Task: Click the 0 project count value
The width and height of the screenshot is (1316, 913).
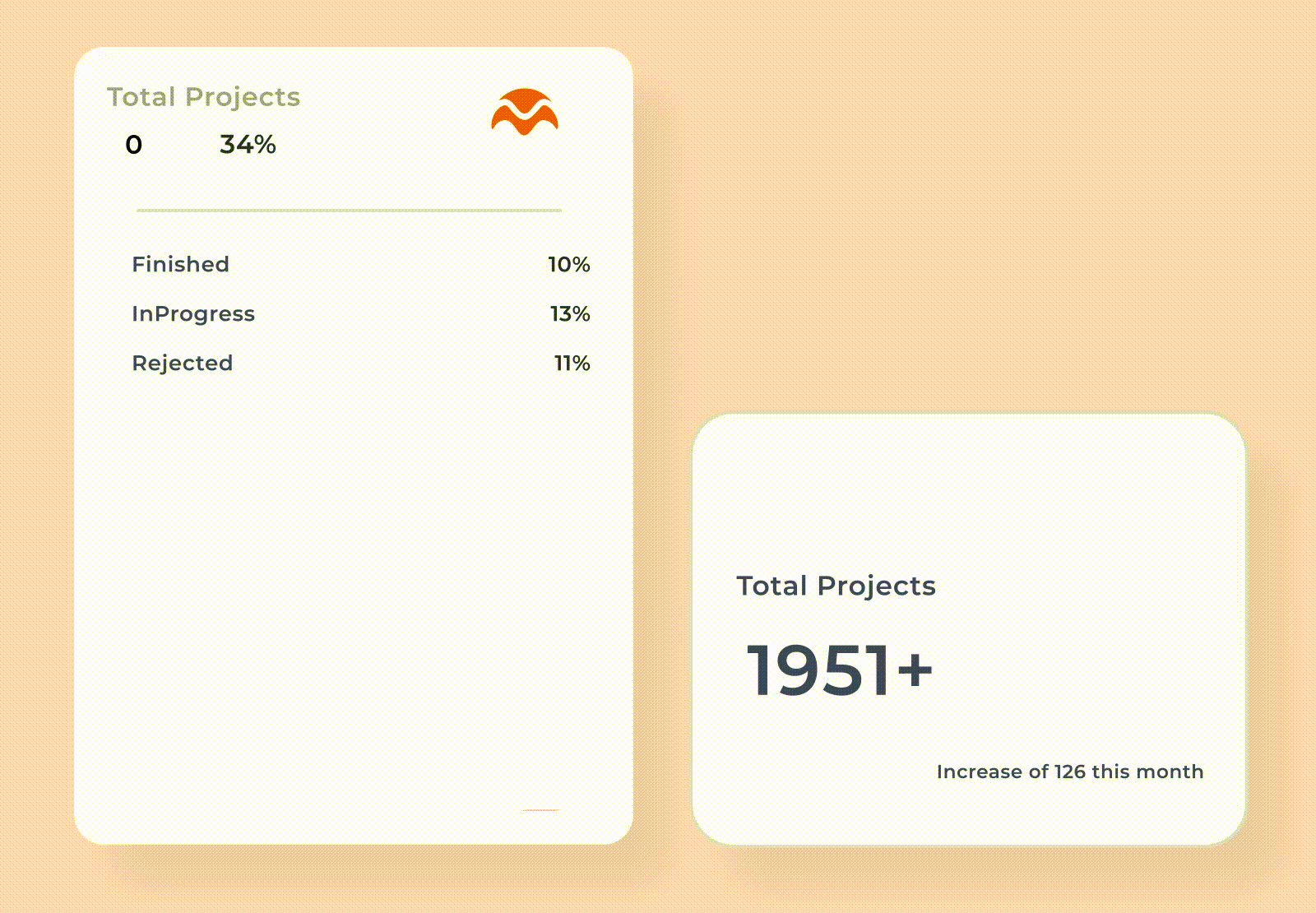Action: point(134,145)
